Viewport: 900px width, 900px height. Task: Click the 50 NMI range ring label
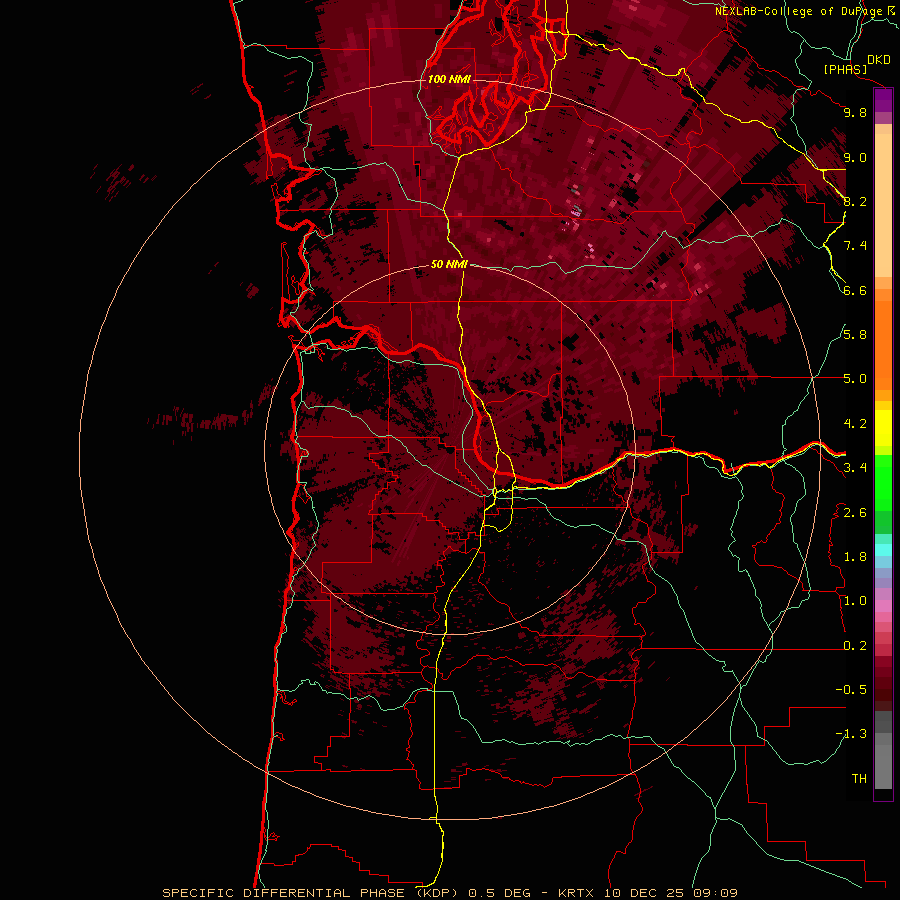coord(449,264)
